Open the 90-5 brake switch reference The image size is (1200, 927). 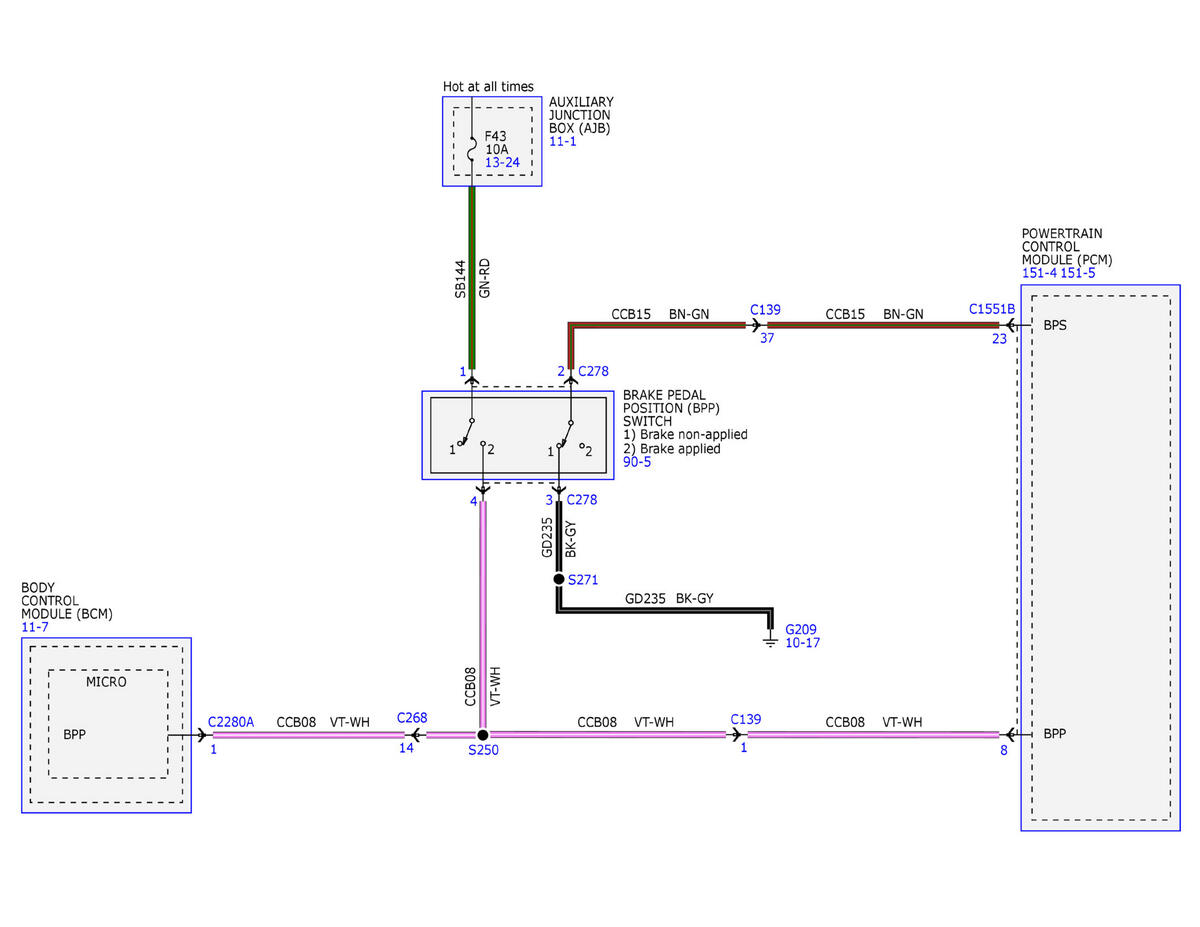click(x=636, y=463)
